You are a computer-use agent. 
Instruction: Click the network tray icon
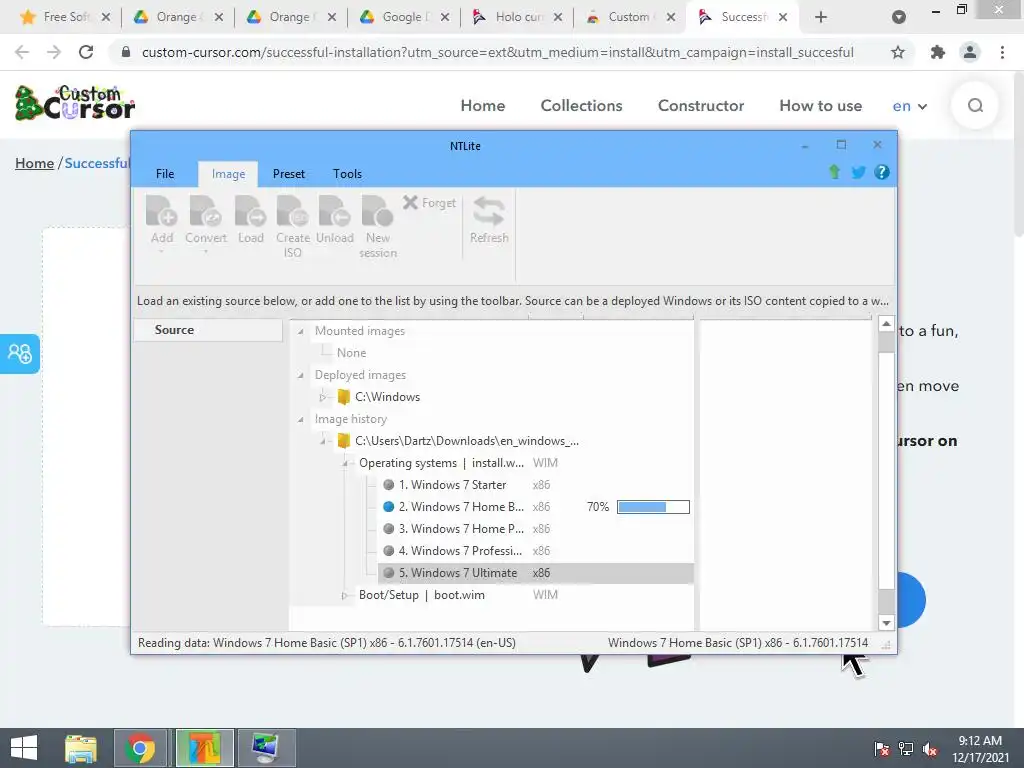pos(906,749)
